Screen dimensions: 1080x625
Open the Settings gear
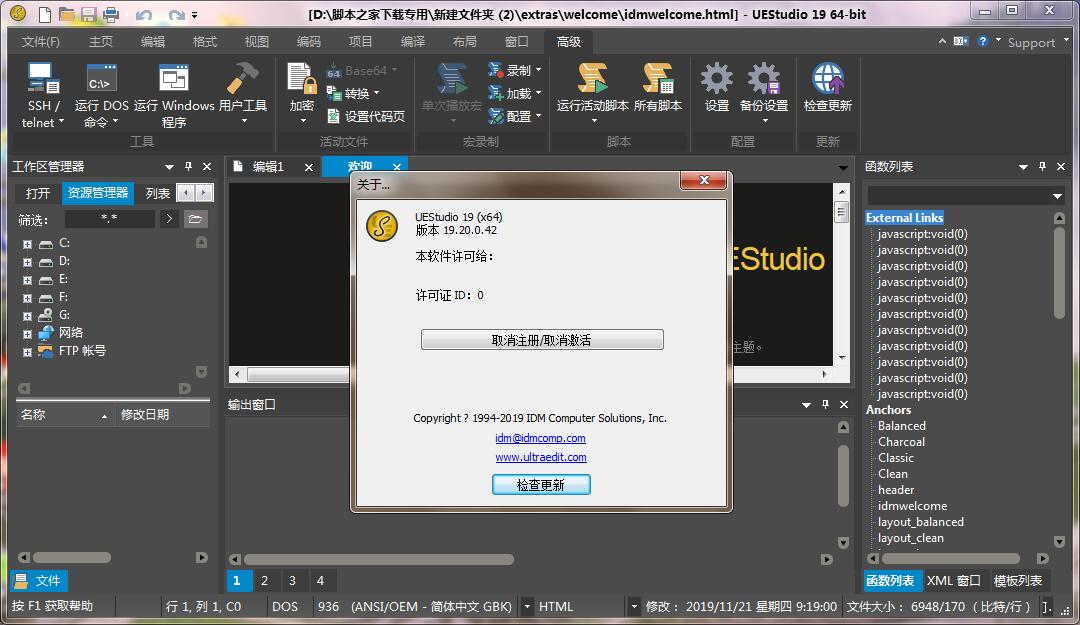(716, 88)
